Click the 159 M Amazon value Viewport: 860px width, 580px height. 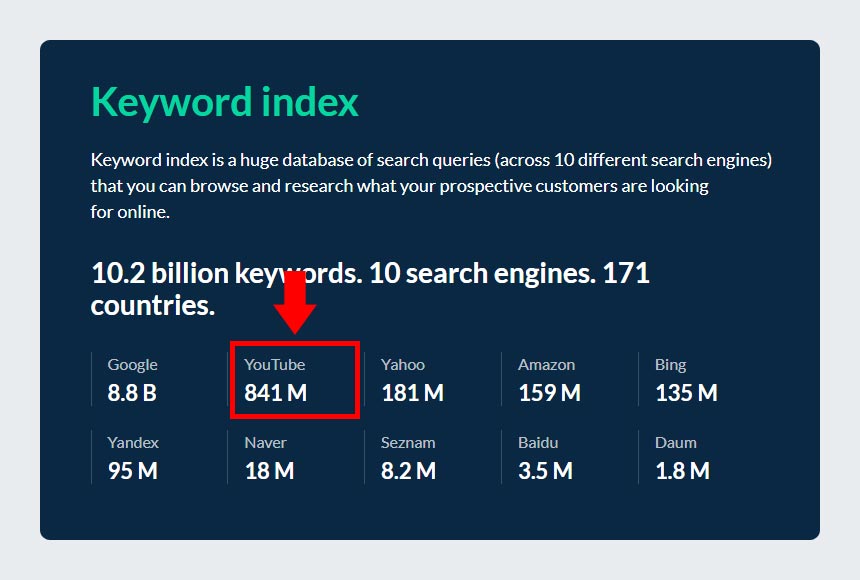549,393
